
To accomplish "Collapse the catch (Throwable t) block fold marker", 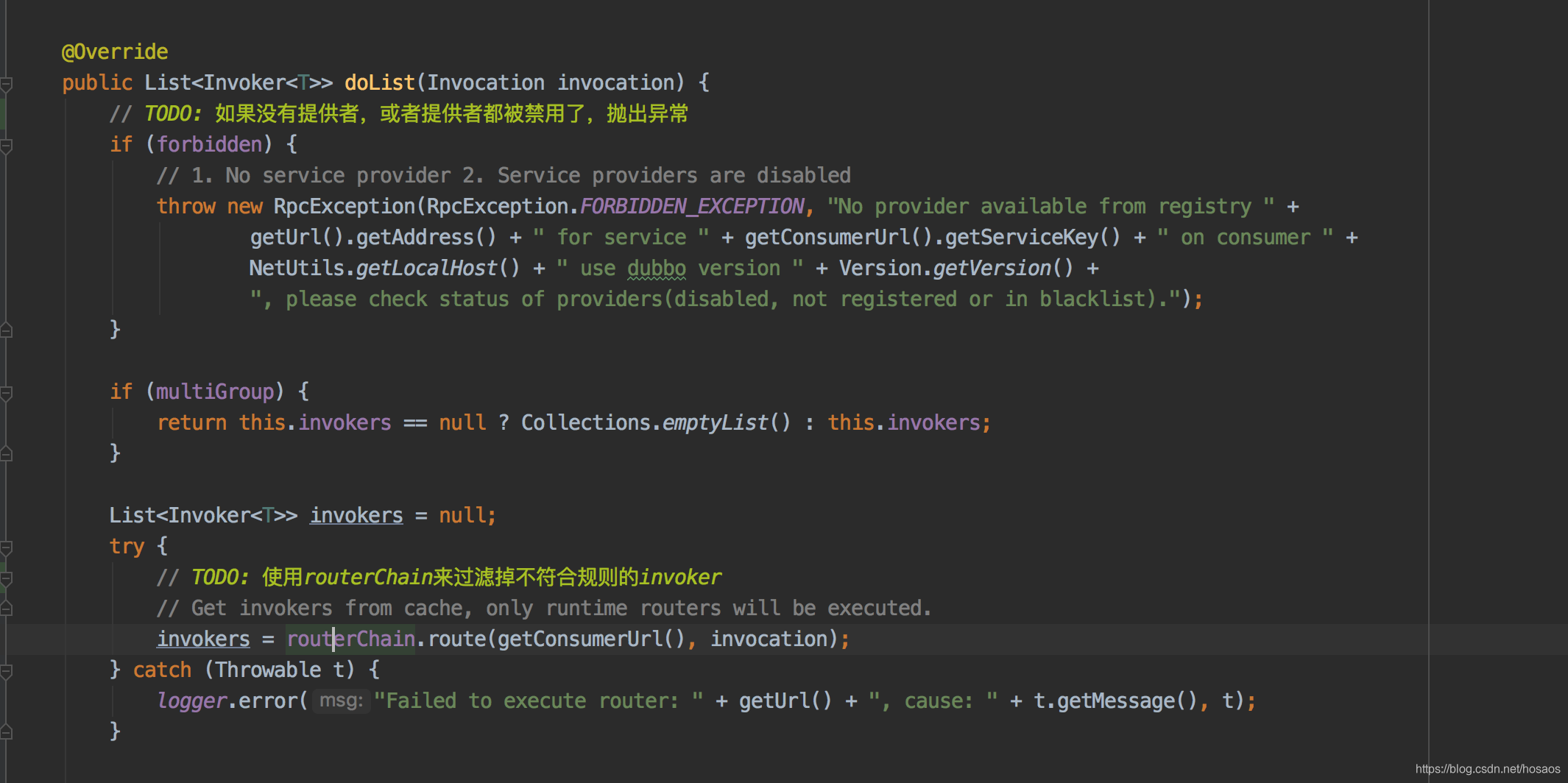I will (6, 671).
